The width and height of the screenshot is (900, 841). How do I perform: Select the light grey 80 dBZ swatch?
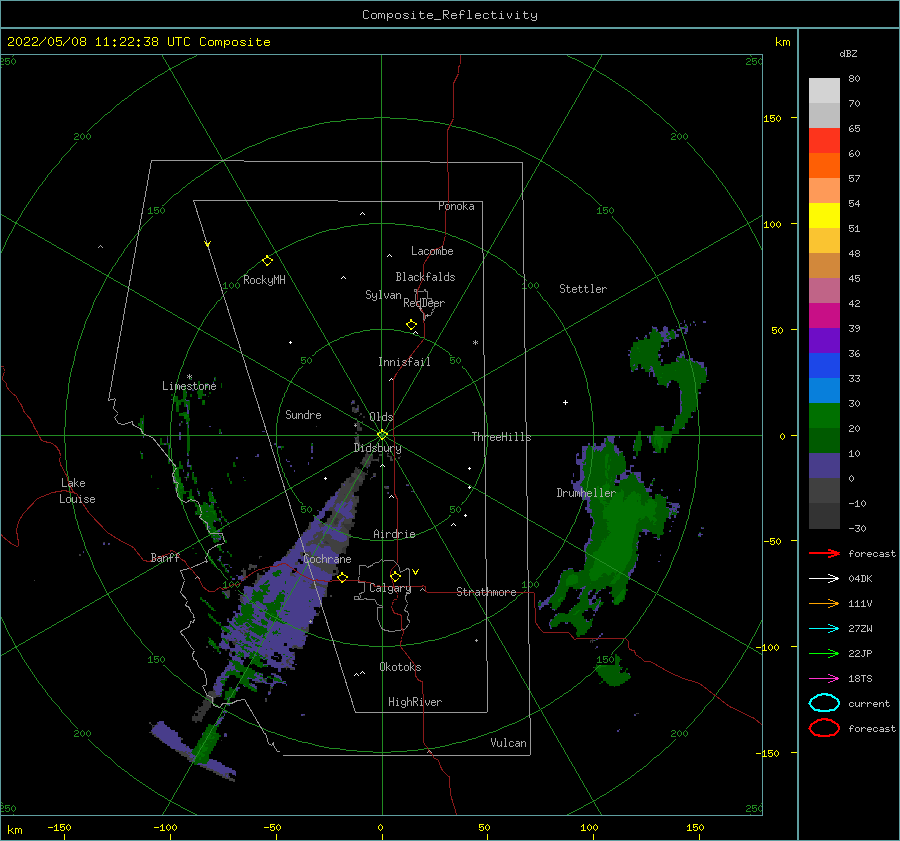(x=824, y=90)
